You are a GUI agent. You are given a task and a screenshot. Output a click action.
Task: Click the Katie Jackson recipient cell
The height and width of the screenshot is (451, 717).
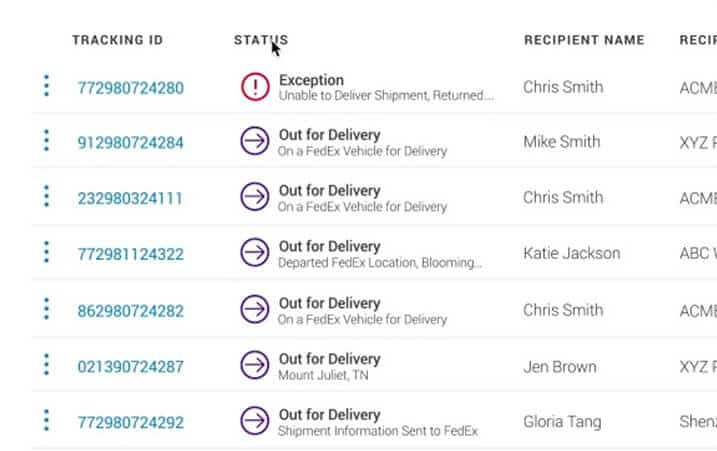(572, 253)
